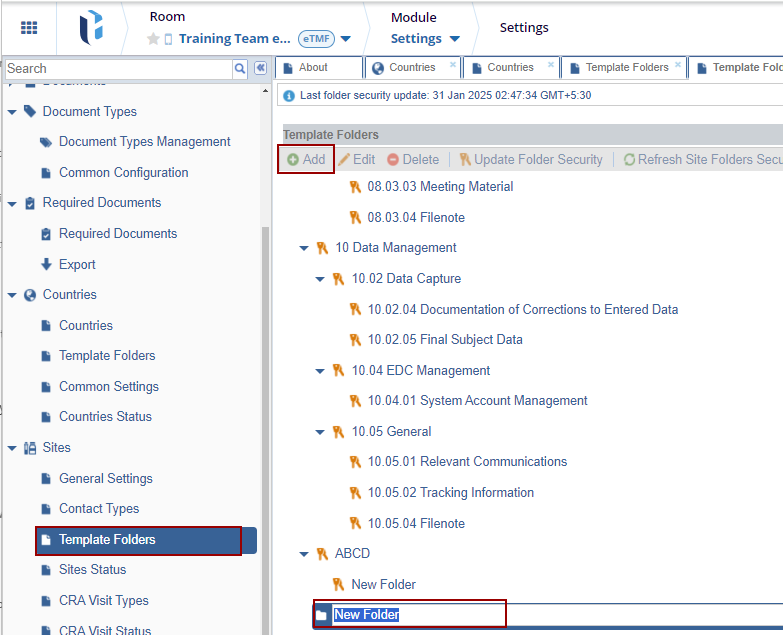This screenshot has height=635, width=783.
Task: Click the search magnifier icon
Action: [240, 69]
